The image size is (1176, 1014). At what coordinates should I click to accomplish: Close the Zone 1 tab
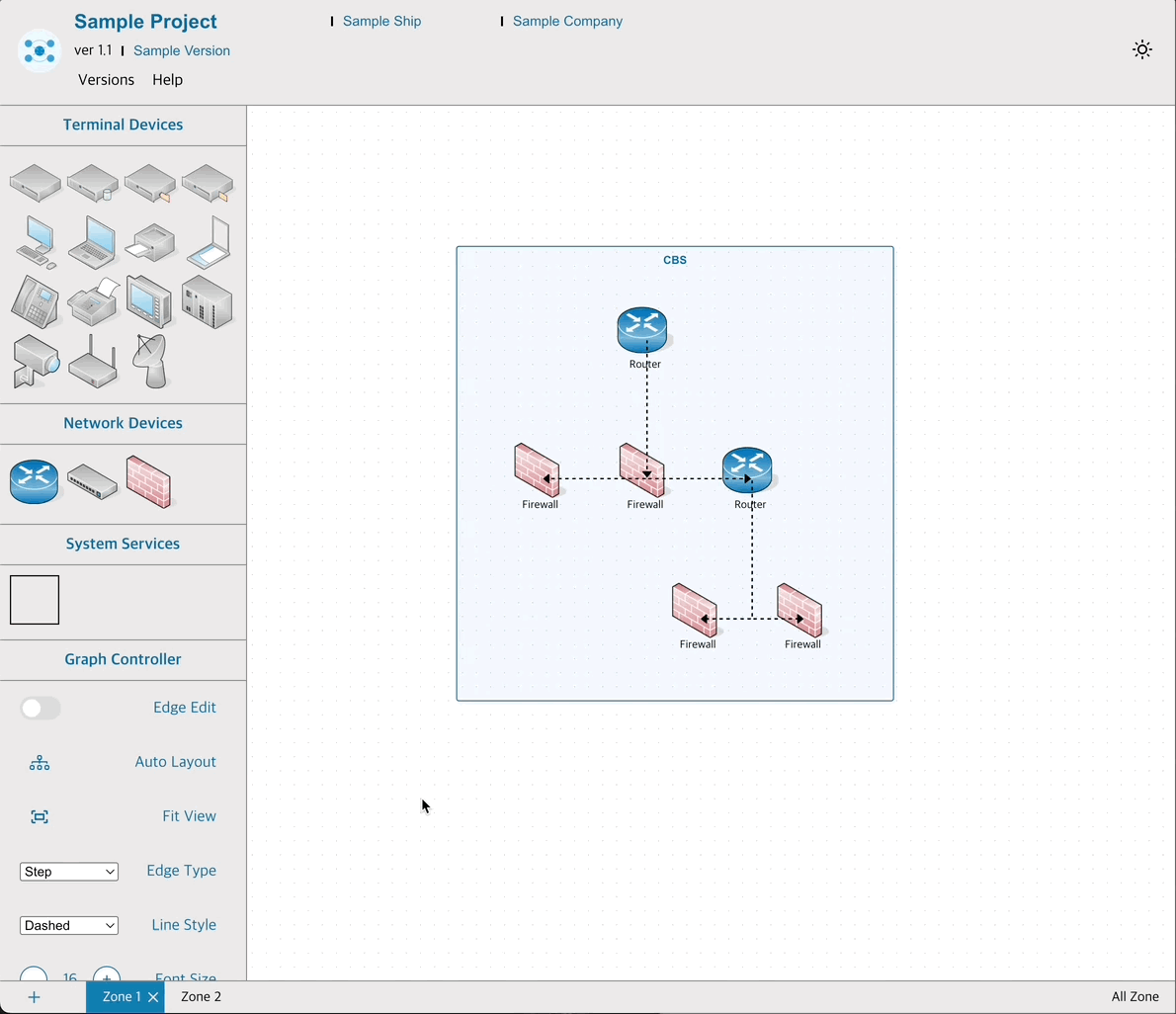click(153, 997)
